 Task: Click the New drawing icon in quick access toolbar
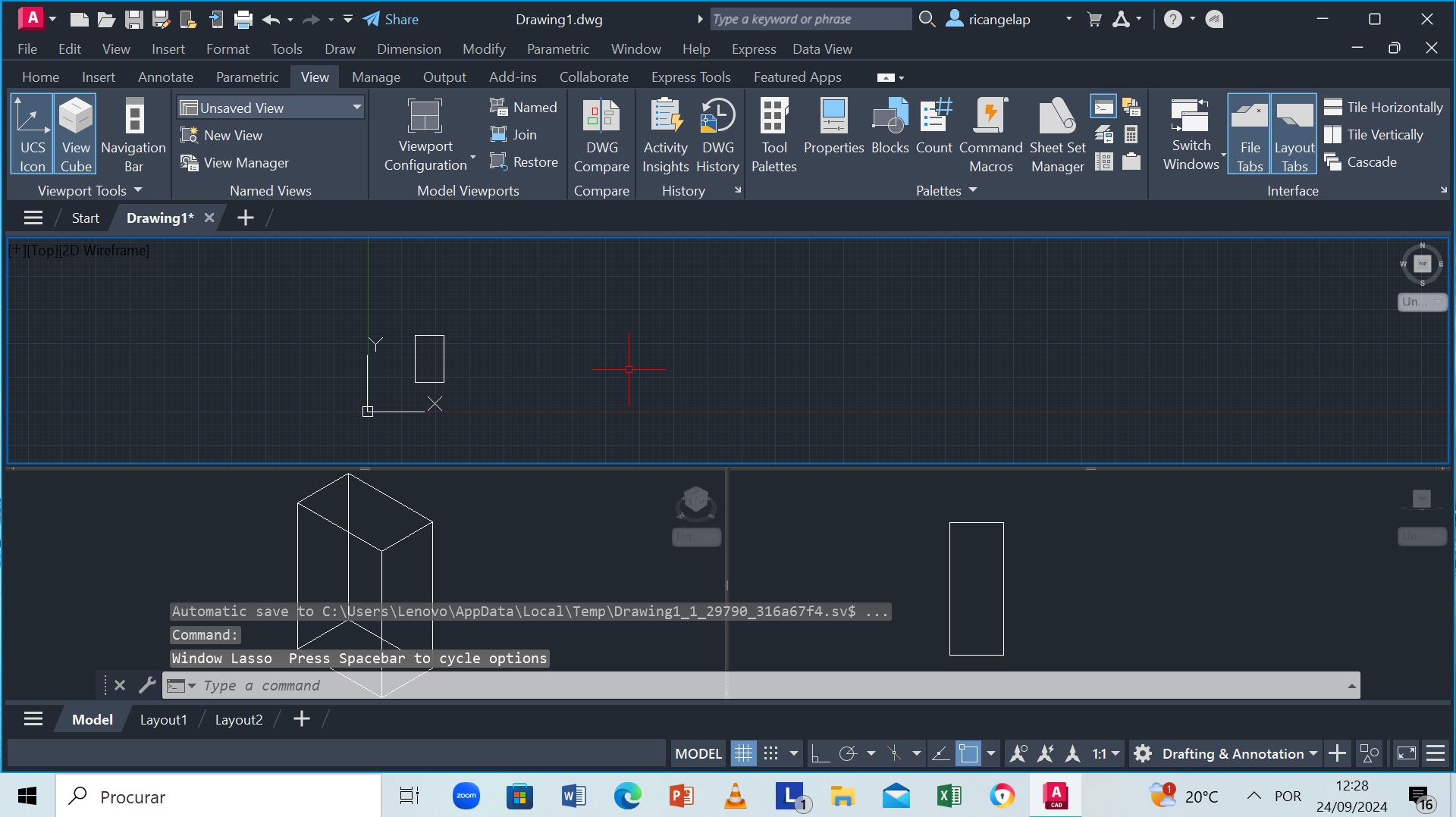(79, 19)
